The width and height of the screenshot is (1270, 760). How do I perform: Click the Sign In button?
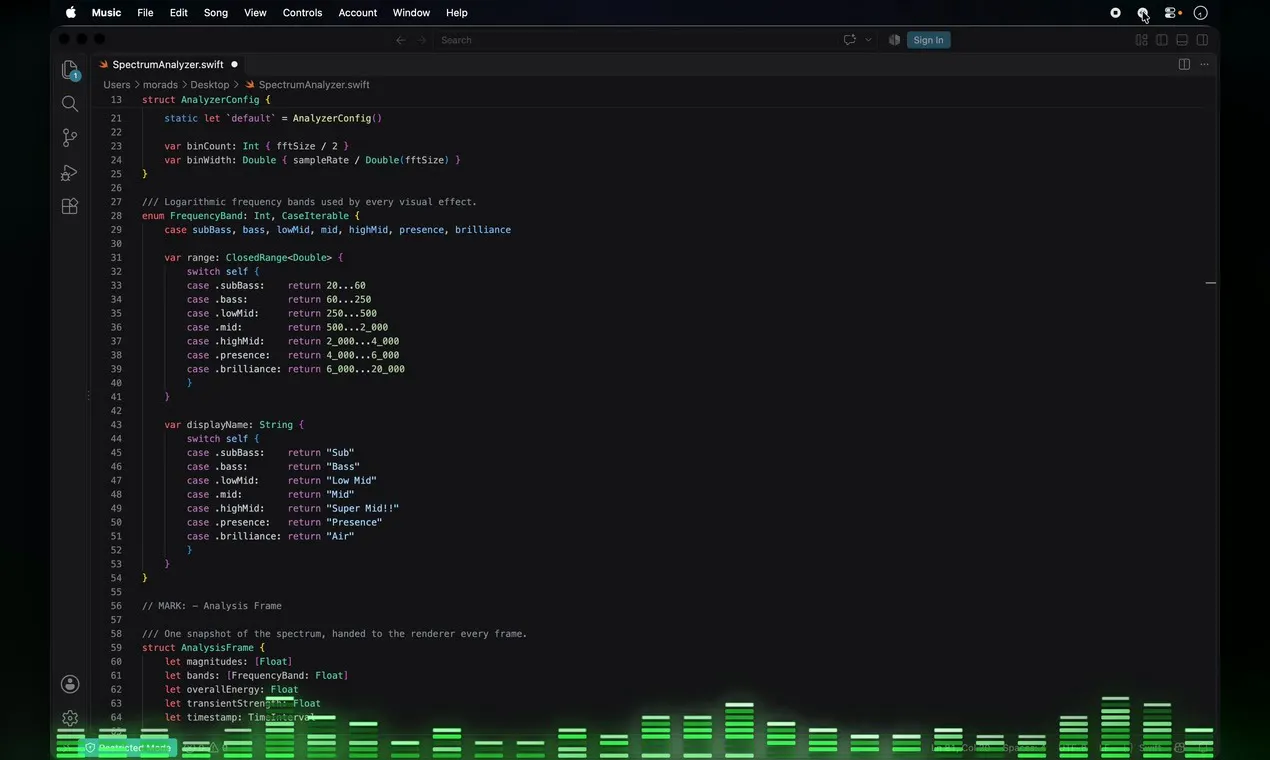tap(928, 40)
